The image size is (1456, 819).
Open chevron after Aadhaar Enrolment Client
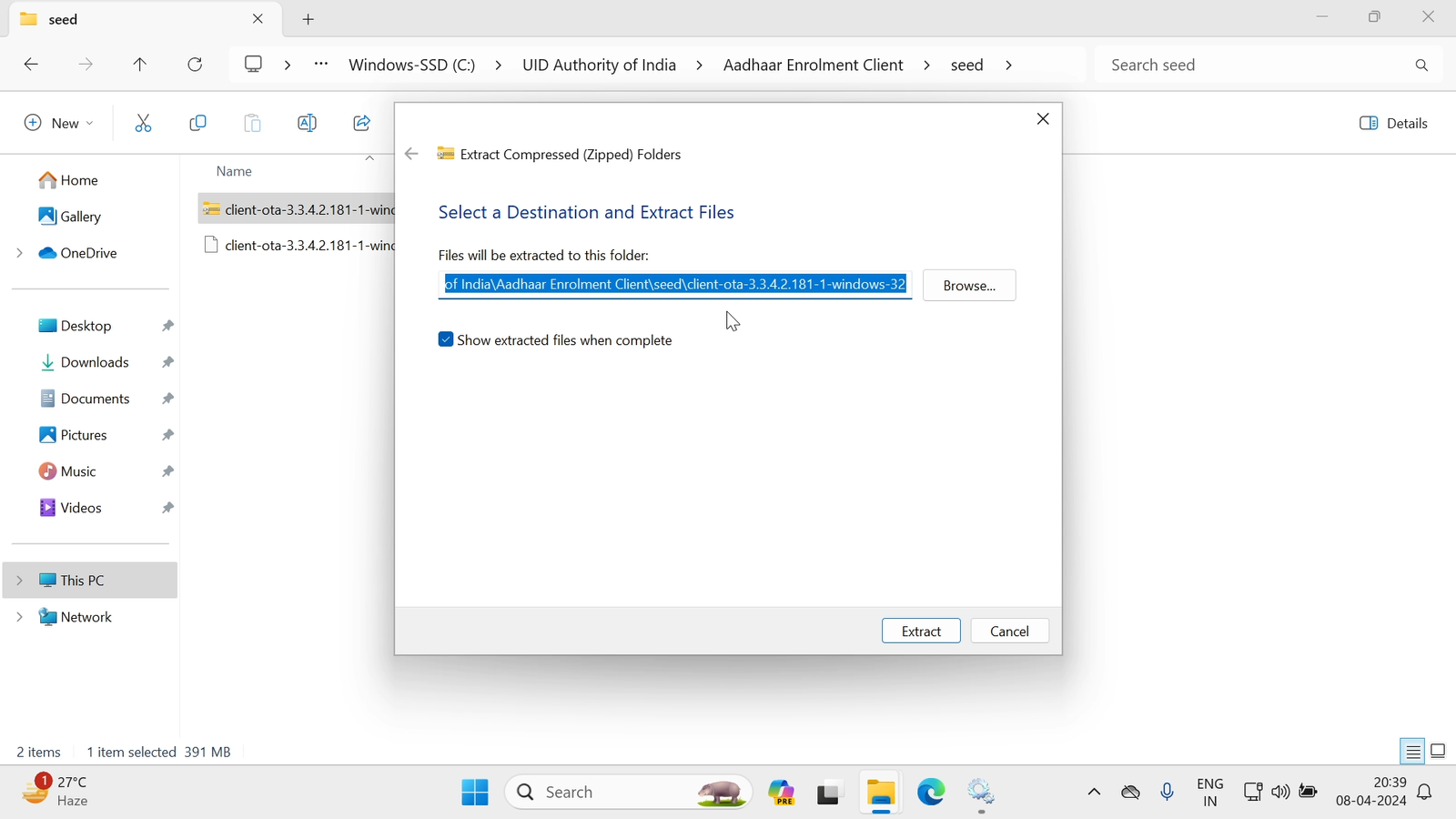point(927,66)
